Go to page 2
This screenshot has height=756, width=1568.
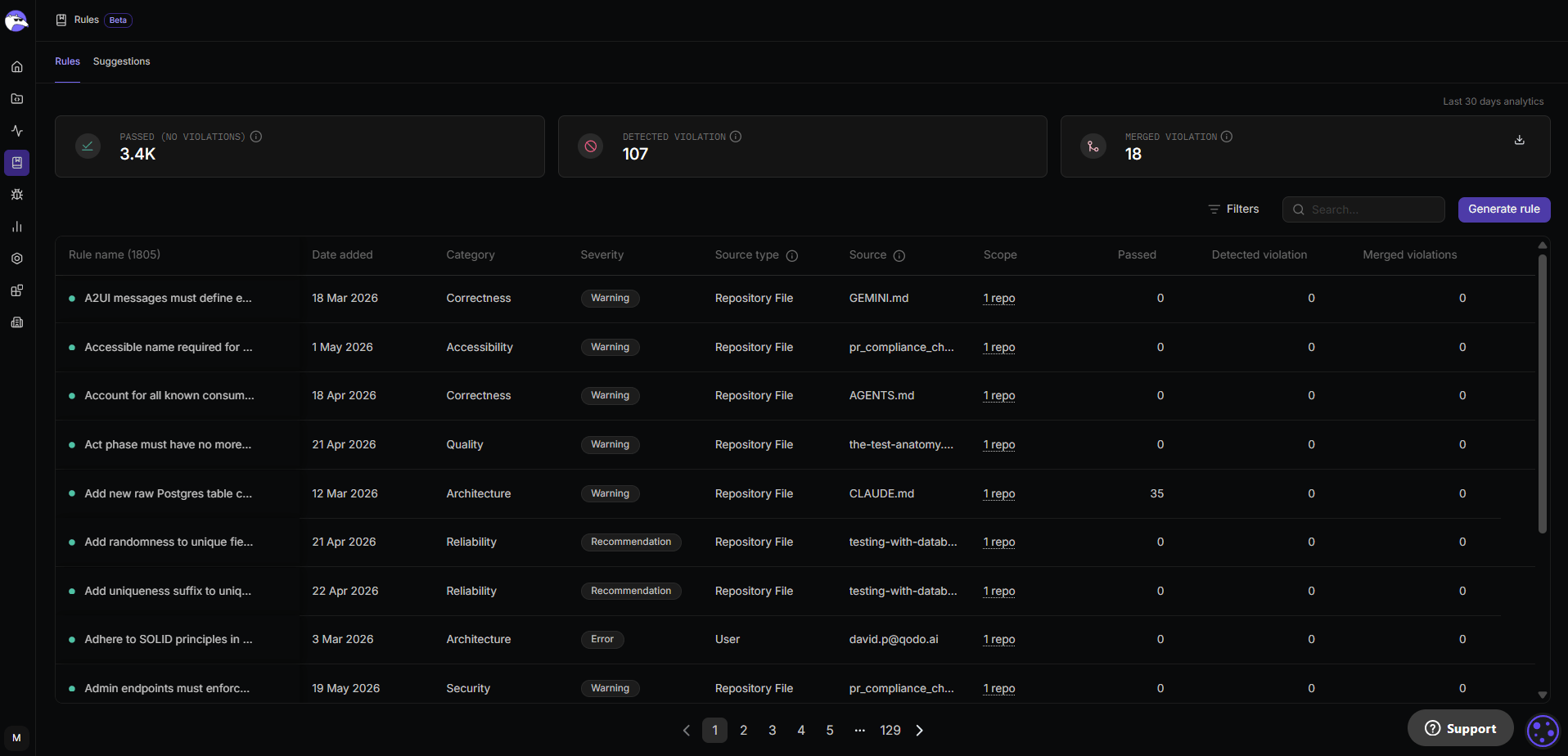(744, 731)
